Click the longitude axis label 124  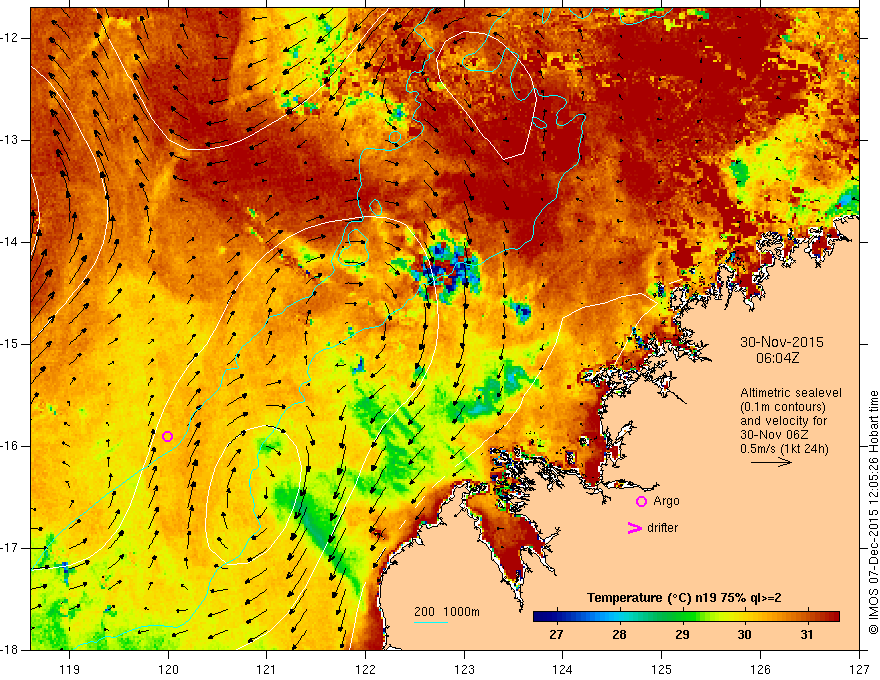point(563,669)
